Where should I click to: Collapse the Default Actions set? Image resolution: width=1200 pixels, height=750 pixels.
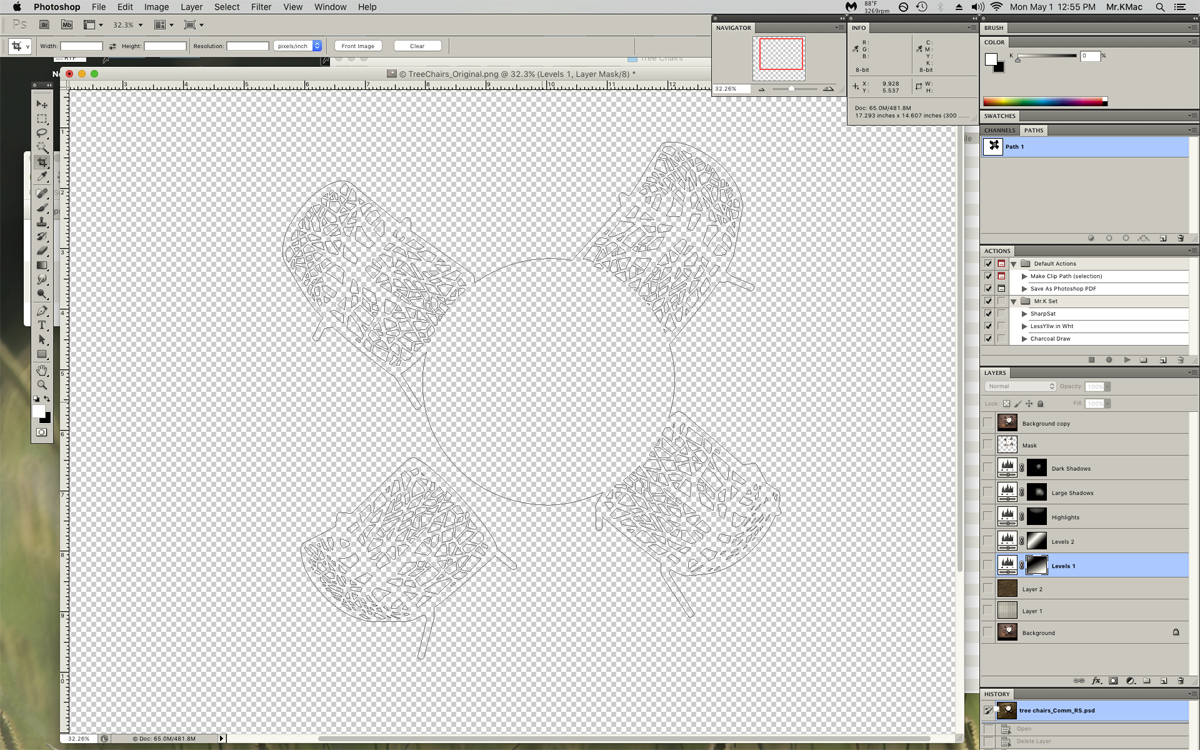(1013, 264)
